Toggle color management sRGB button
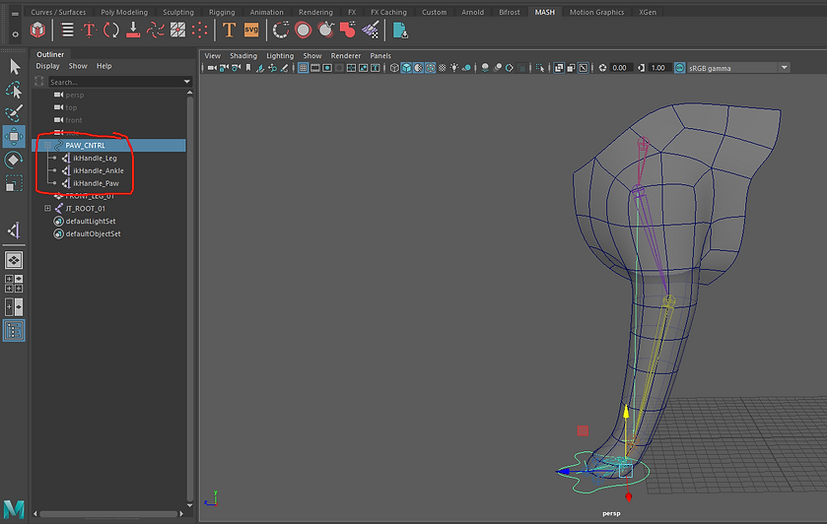Screen dimensions: 827x524 pos(680,68)
